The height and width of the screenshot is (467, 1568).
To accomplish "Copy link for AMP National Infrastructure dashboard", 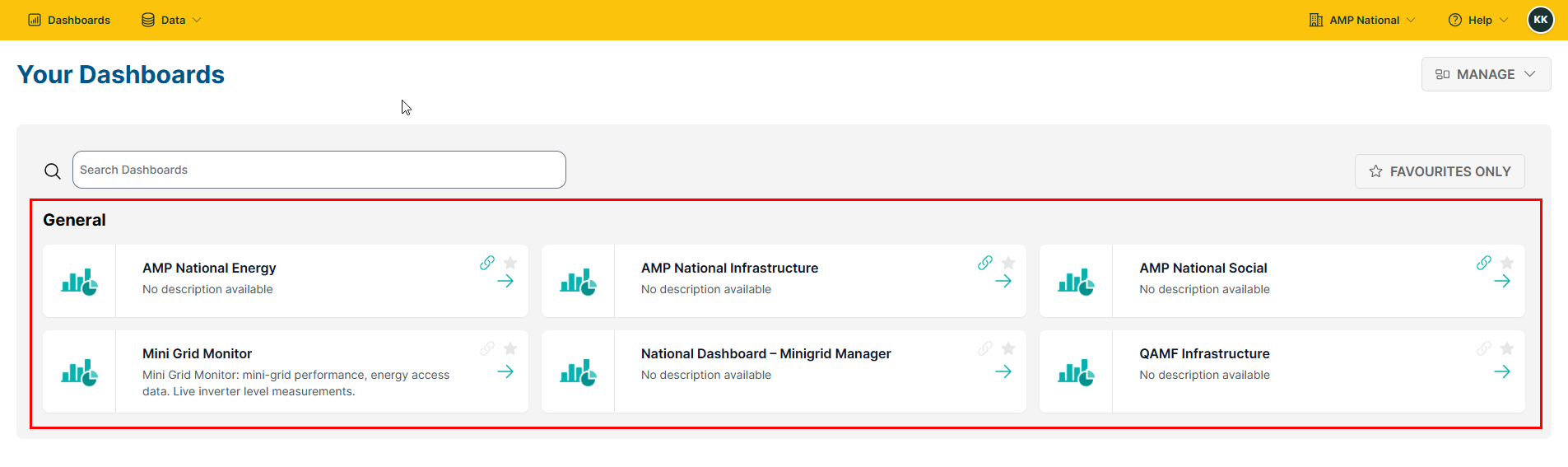I will tap(985, 263).
